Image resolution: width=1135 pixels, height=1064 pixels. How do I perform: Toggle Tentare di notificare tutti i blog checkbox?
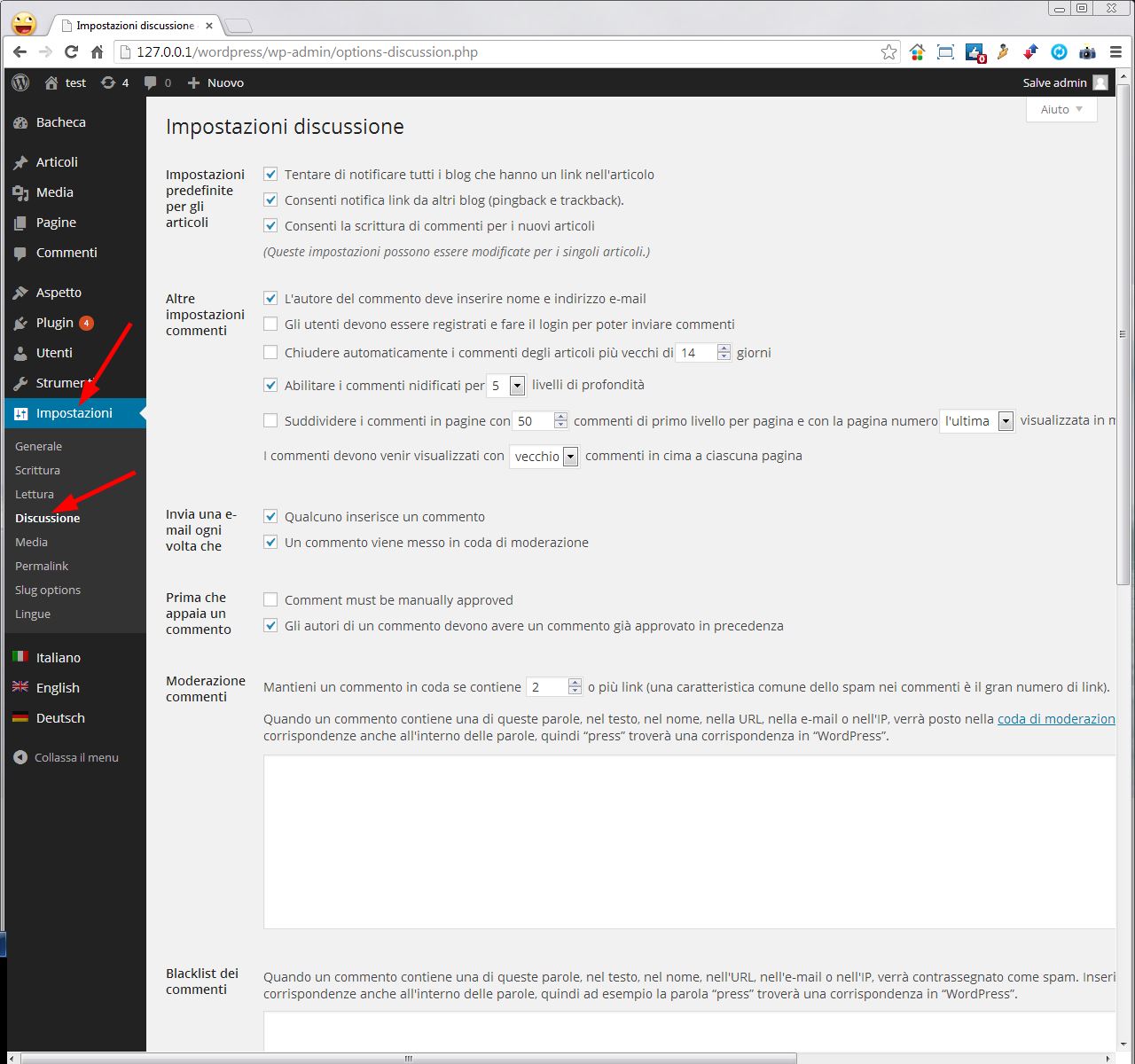[x=270, y=175]
